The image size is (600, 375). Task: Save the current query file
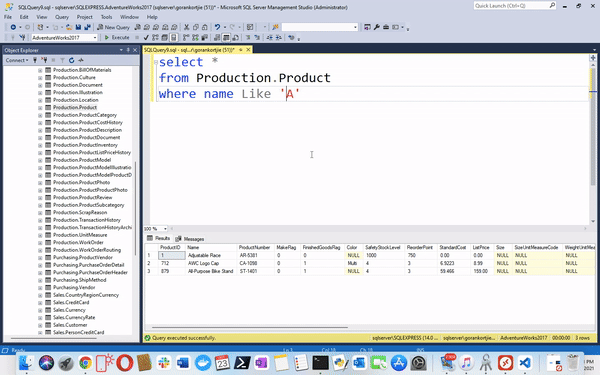pos(78,27)
